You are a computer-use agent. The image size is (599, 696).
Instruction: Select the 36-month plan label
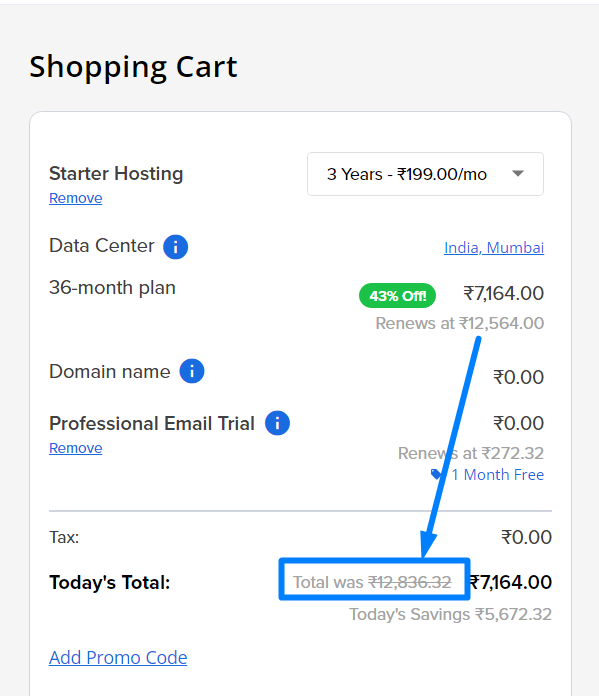(112, 288)
